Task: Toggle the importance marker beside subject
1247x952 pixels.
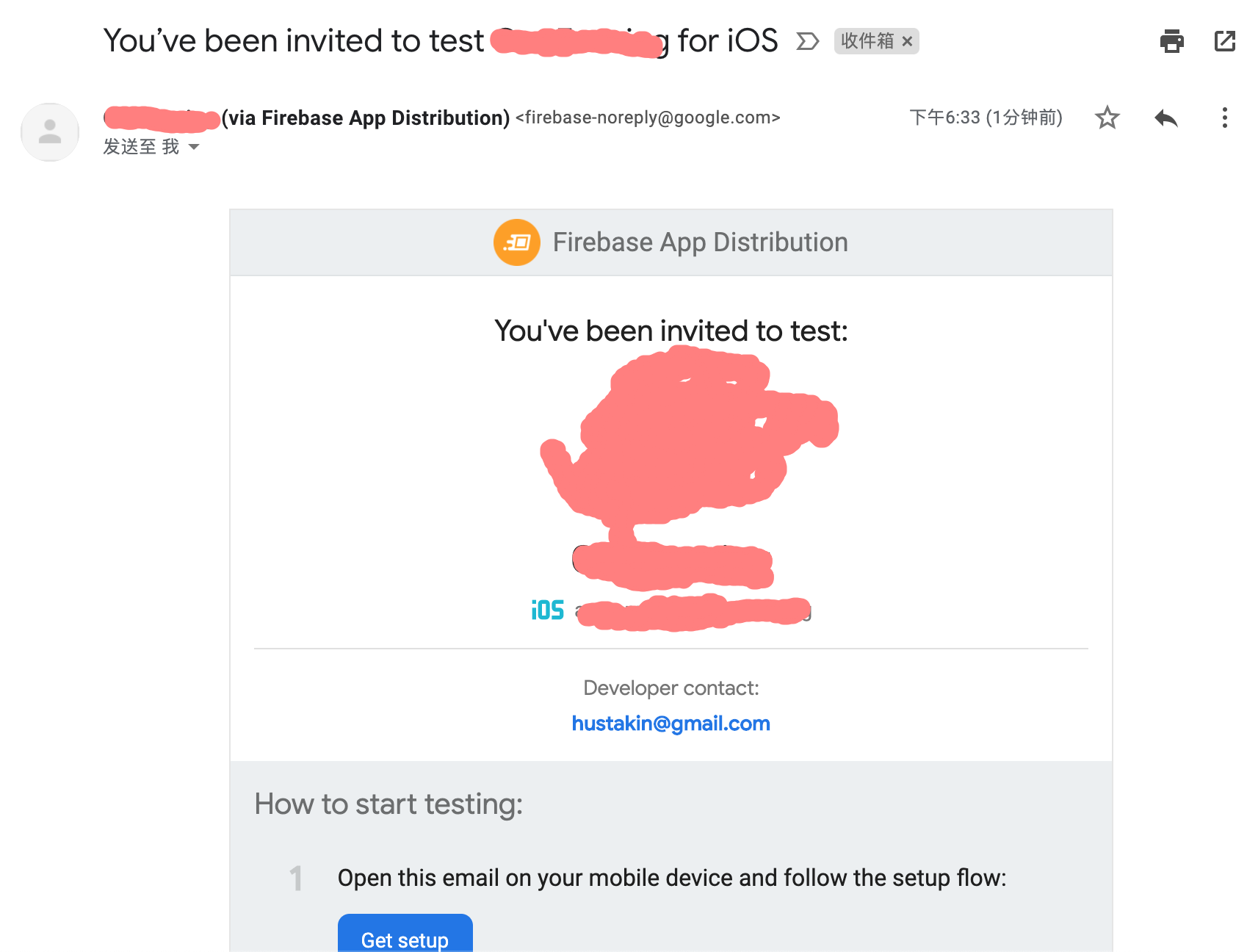Action: [x=807, y=42]
